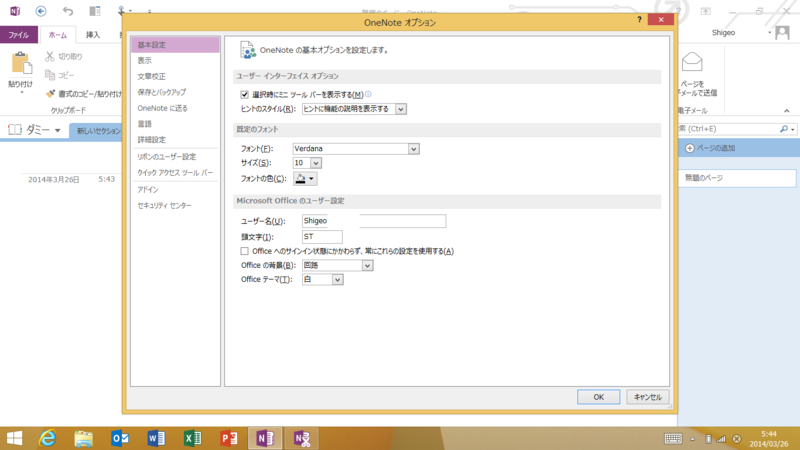This screenshot has height=450, width=800.
Task: Open Outlook from the taskbar
Action: point(120,438)
